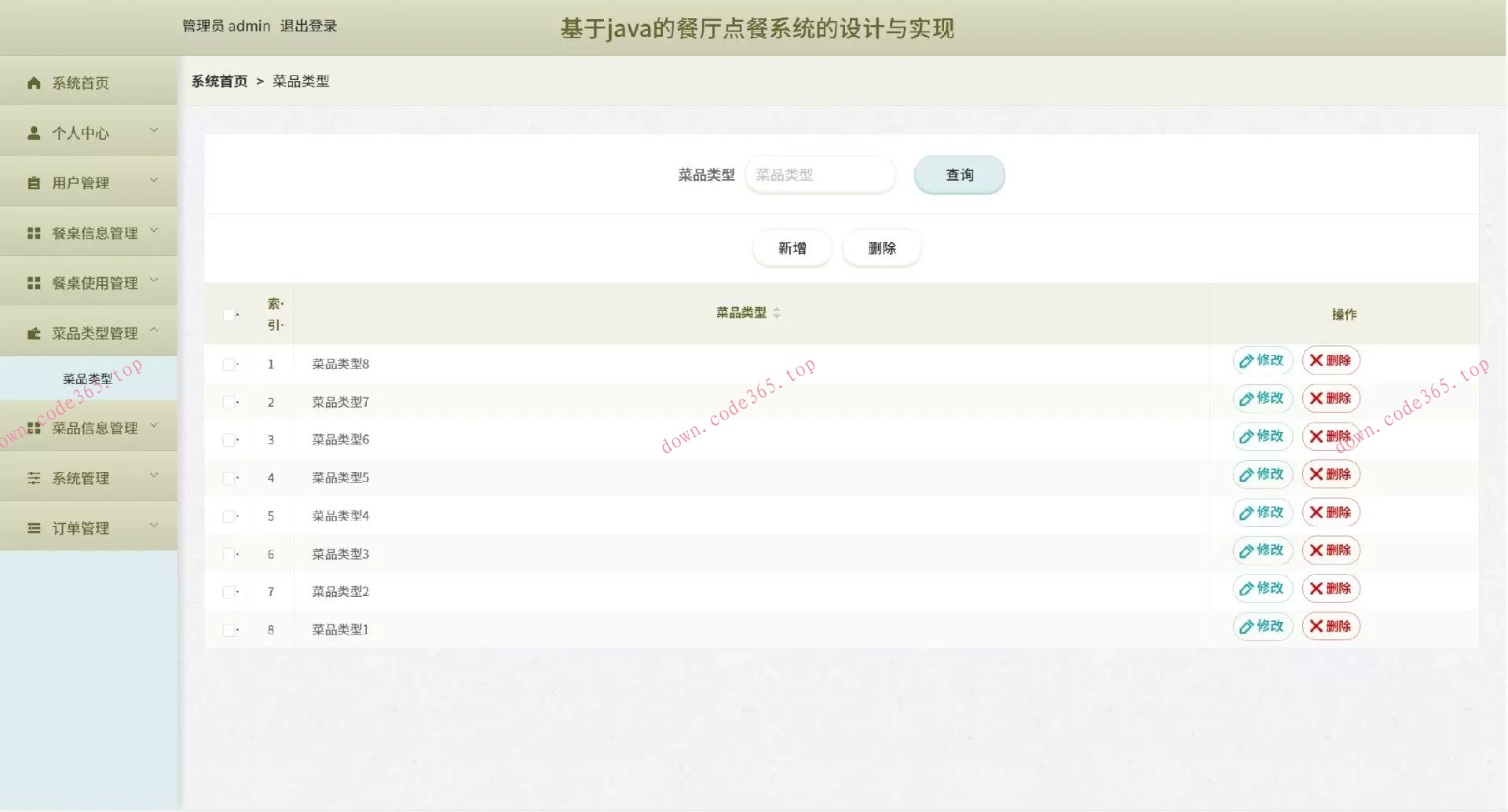This screenshot has height=812, width=1508.
Task: Check the checkbox for row 菜品类型8
Action: tap(229, 364)
